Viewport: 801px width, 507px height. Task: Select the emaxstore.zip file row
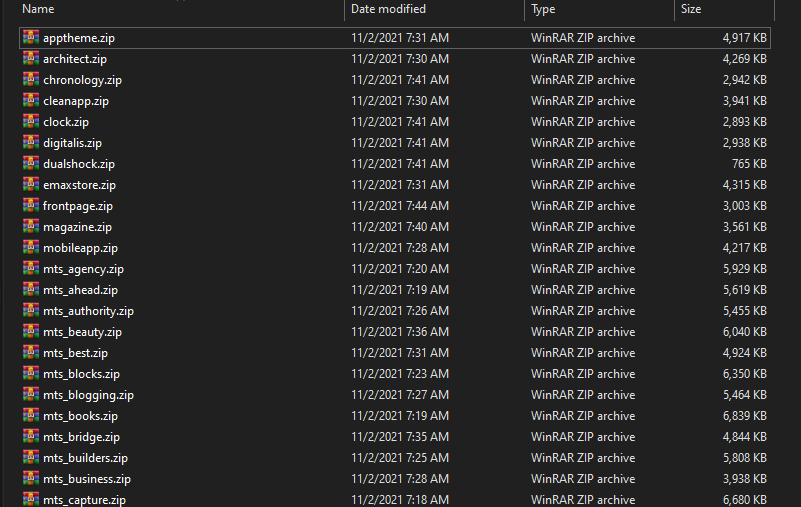tap(394, 185)
